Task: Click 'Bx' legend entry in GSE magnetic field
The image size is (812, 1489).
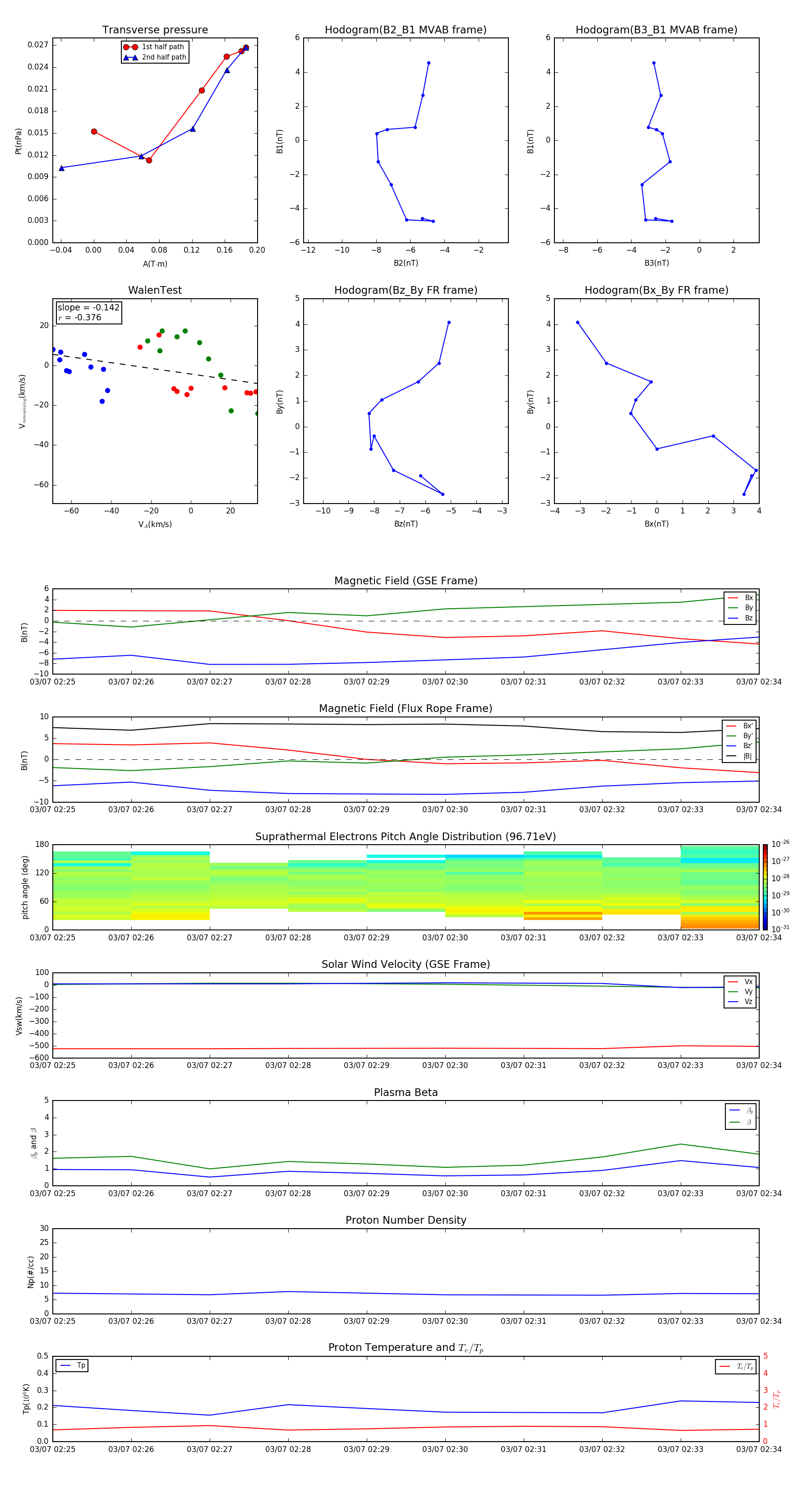Action: pyautogui.click(x=740, y=598)
